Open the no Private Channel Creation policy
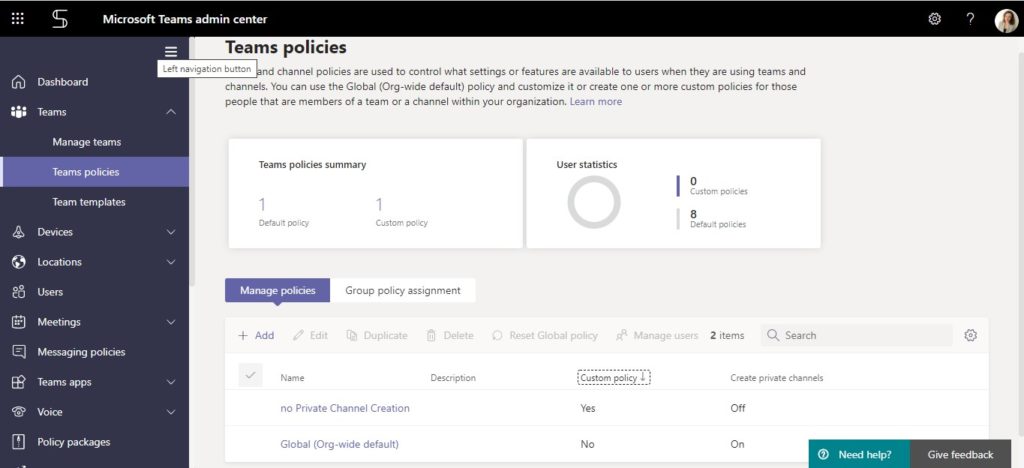 tap(345, 408)
